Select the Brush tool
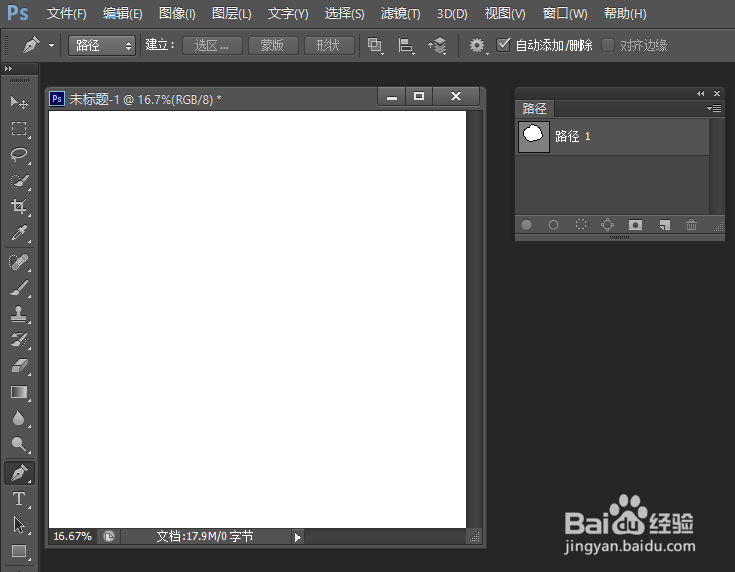The width and height of the screenshot is (735, 572). [x=19, y=287]
